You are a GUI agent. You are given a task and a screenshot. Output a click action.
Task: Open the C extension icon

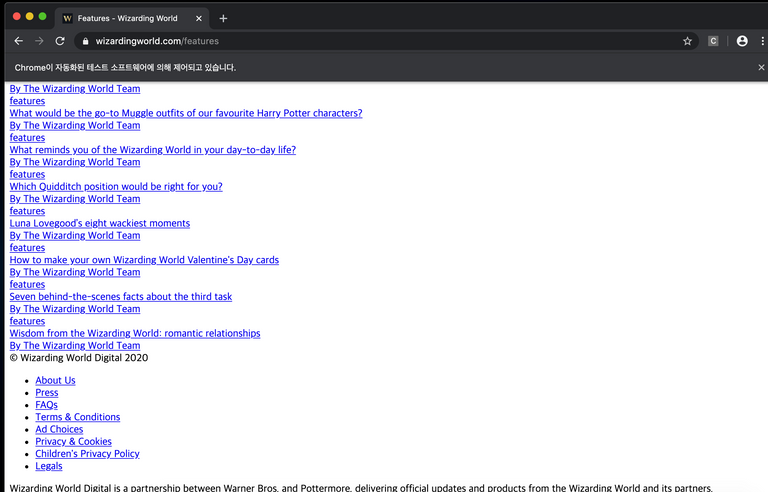(713, 41)
